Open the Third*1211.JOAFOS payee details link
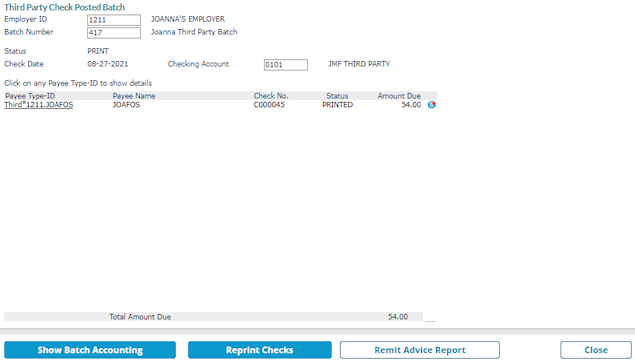Screen dimensions: 635x362 coord(38,105)
